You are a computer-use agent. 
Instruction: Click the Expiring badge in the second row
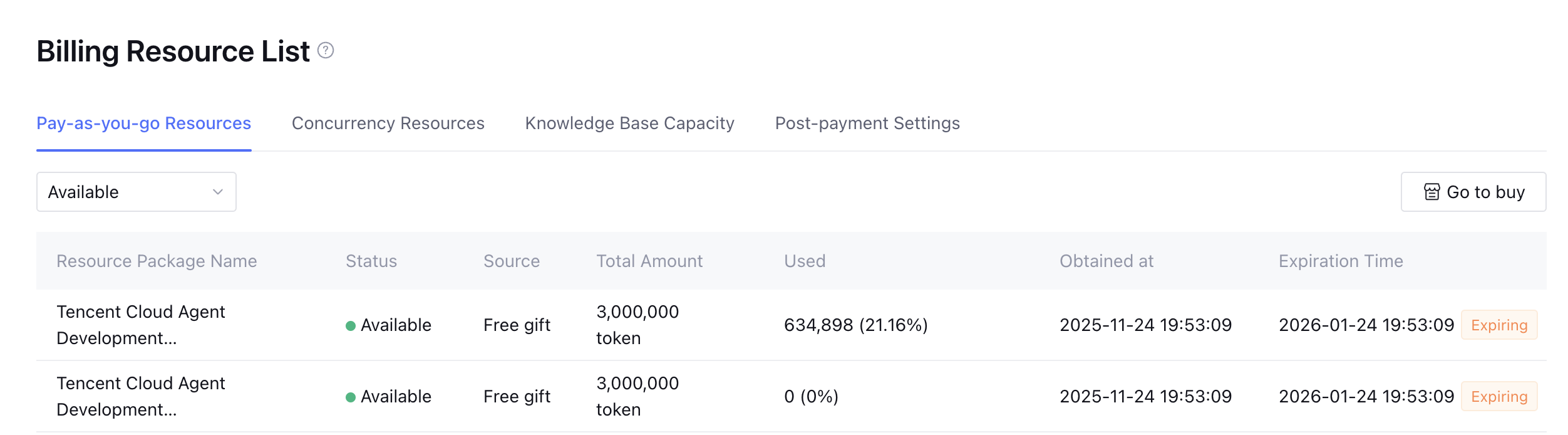[1498, 396]
